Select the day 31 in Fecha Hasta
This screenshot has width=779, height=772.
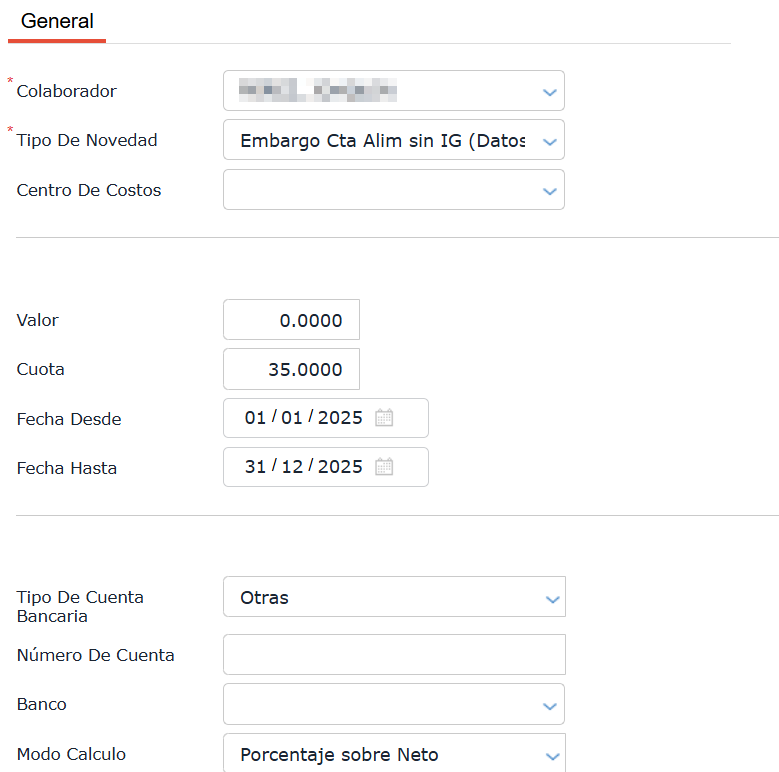tap(255, 467)
